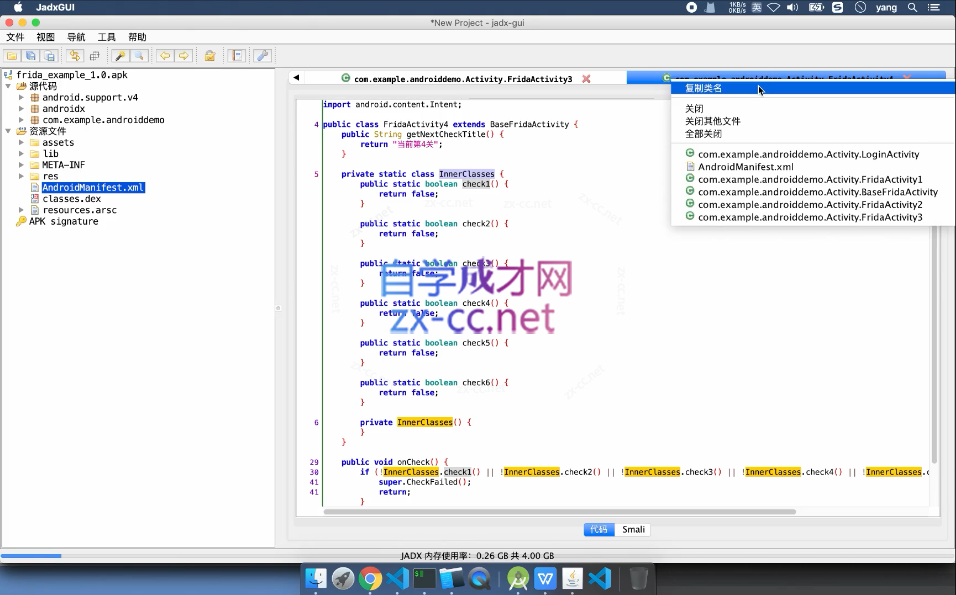Open Preferences with the wrench icon
Image resolution: width=956 pixels, height=595 pixels.
pyautogui.click(x=262, y=56)
